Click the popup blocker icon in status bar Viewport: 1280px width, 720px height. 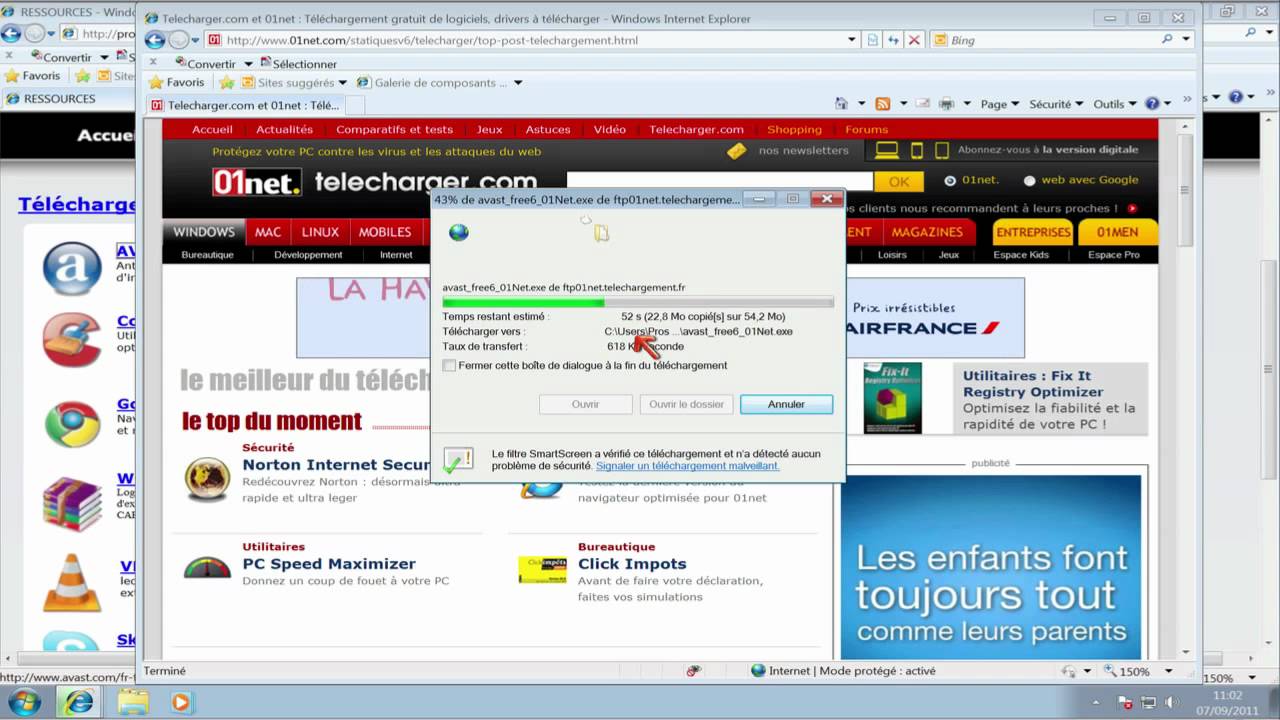tap(693, 671)
